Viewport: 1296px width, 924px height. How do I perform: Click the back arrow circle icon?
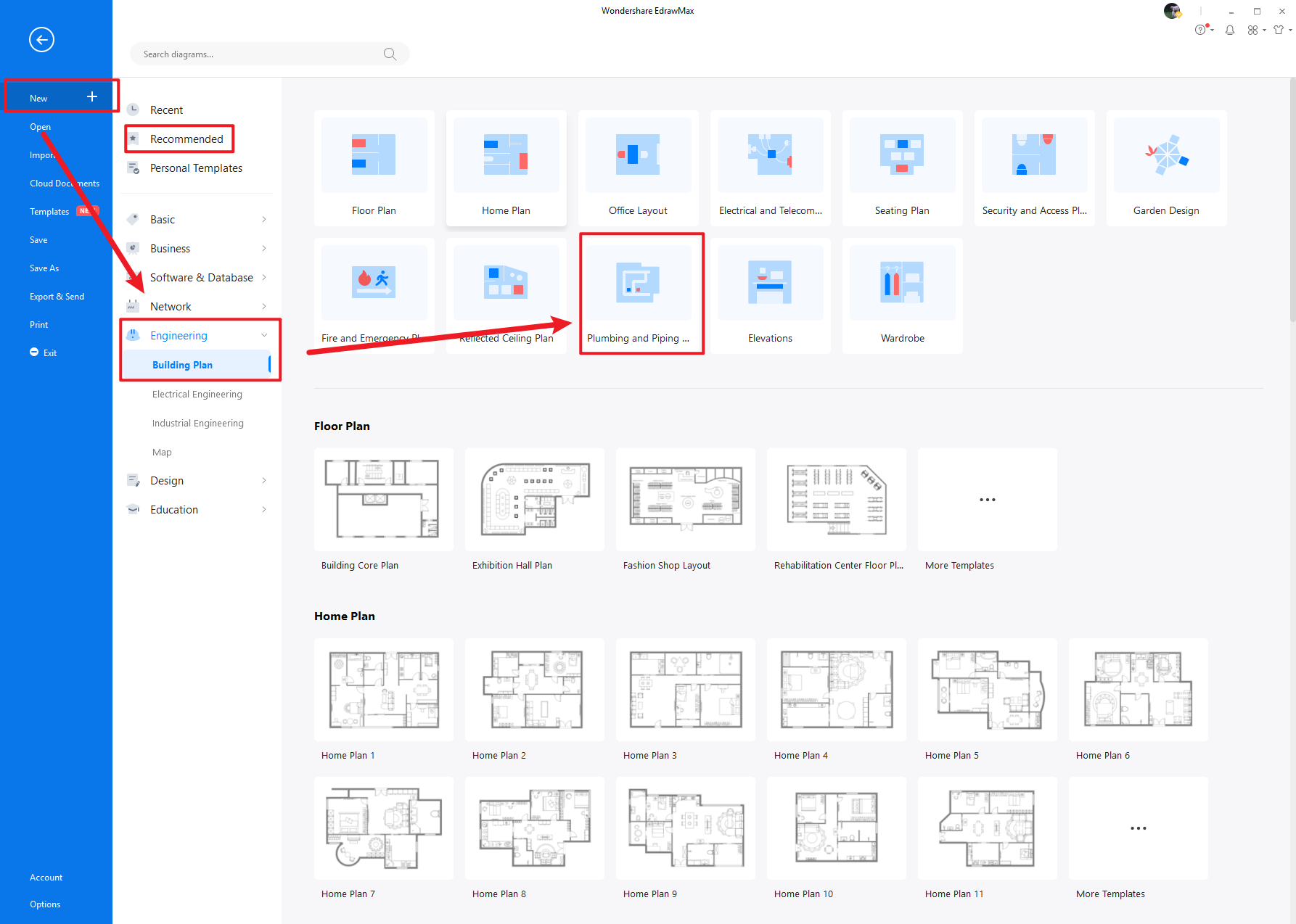[41, 39]
